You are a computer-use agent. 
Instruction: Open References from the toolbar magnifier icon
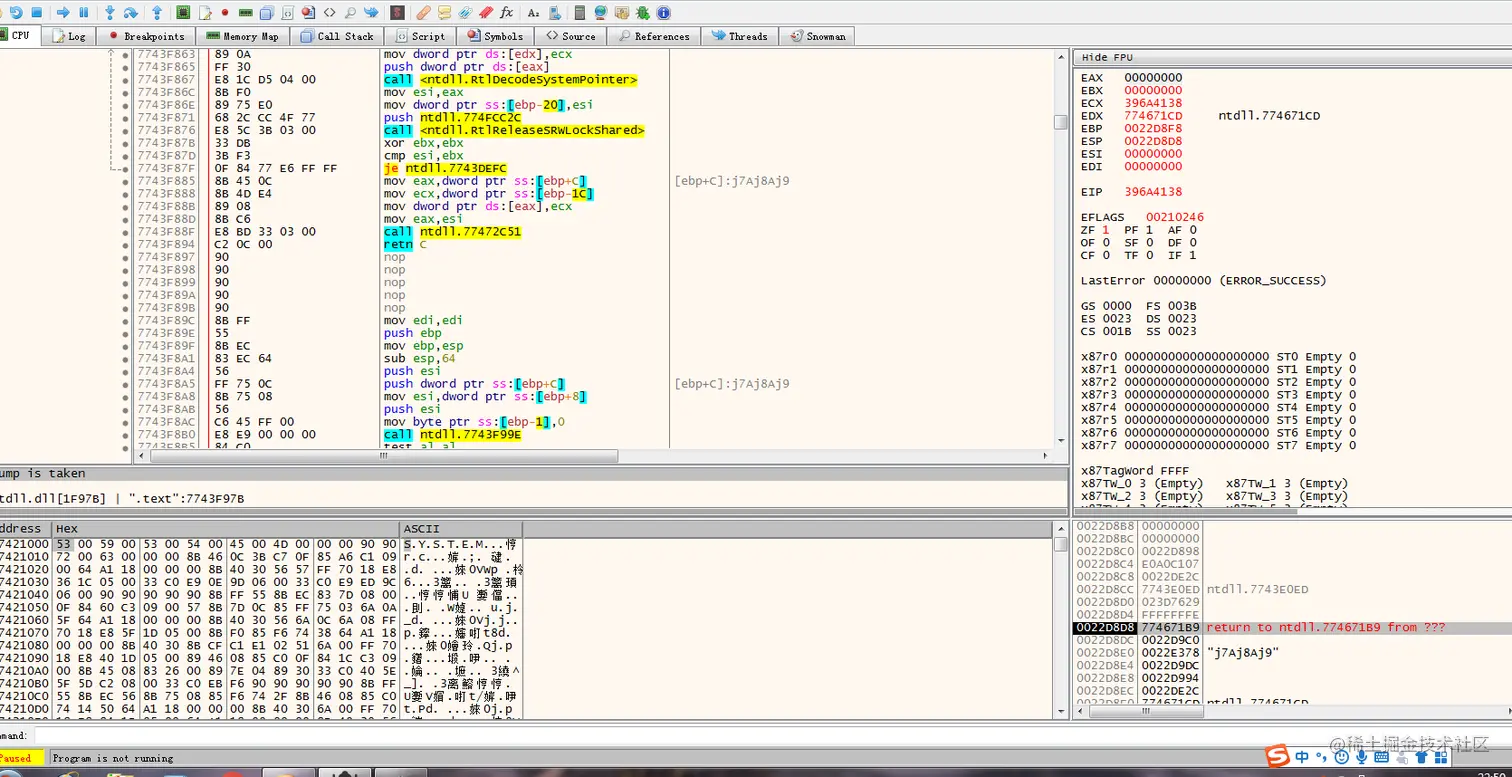[350, 12]
